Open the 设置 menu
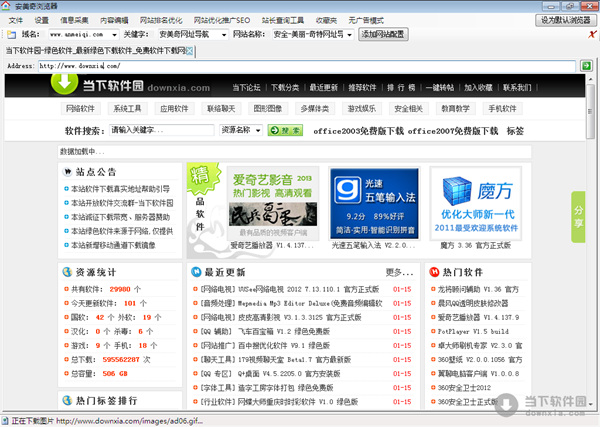Image resolution: width=600 pixels, height=427 pixels. click(x=42, y=20)
